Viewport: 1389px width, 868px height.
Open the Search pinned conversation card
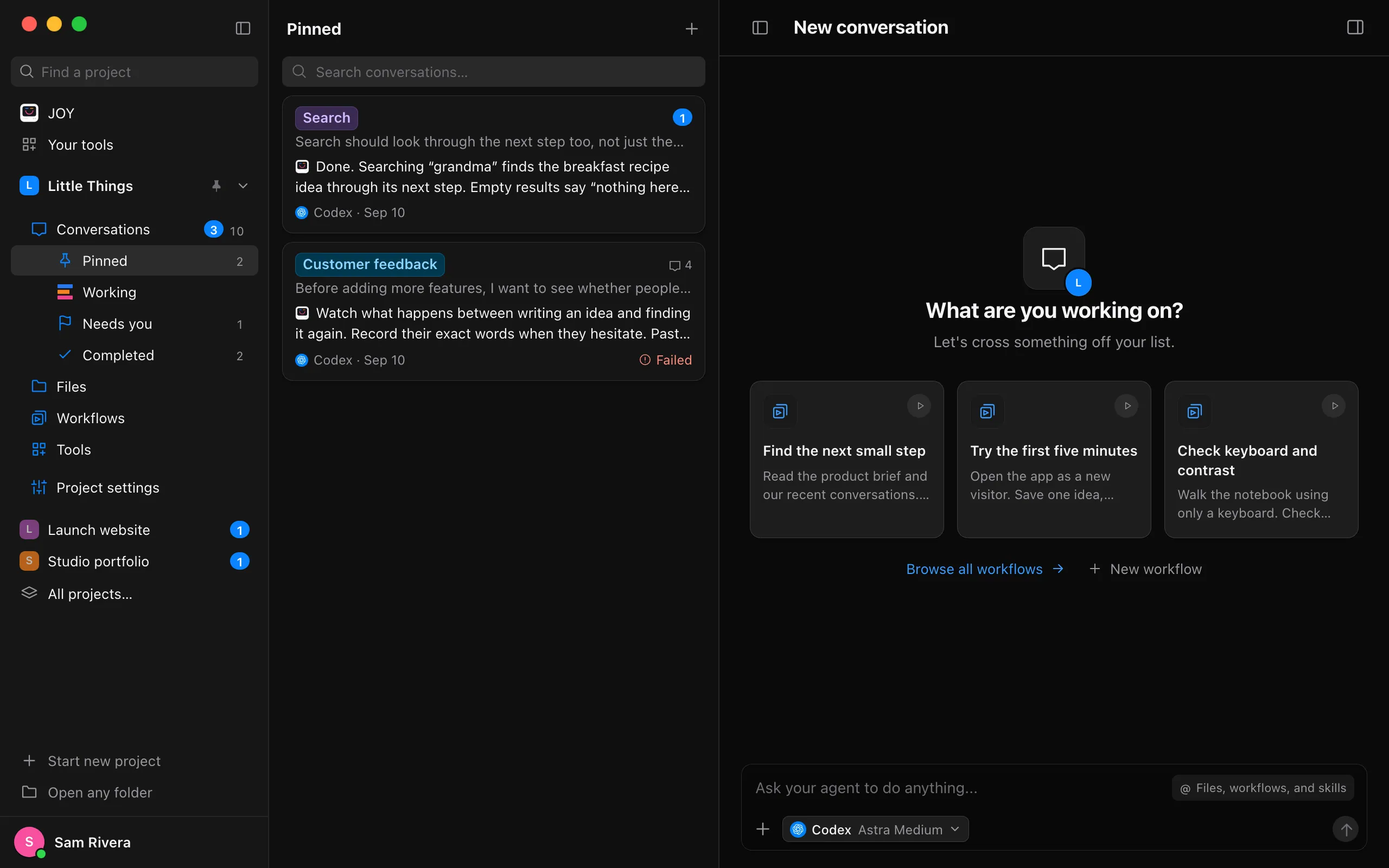coord(494,164)
